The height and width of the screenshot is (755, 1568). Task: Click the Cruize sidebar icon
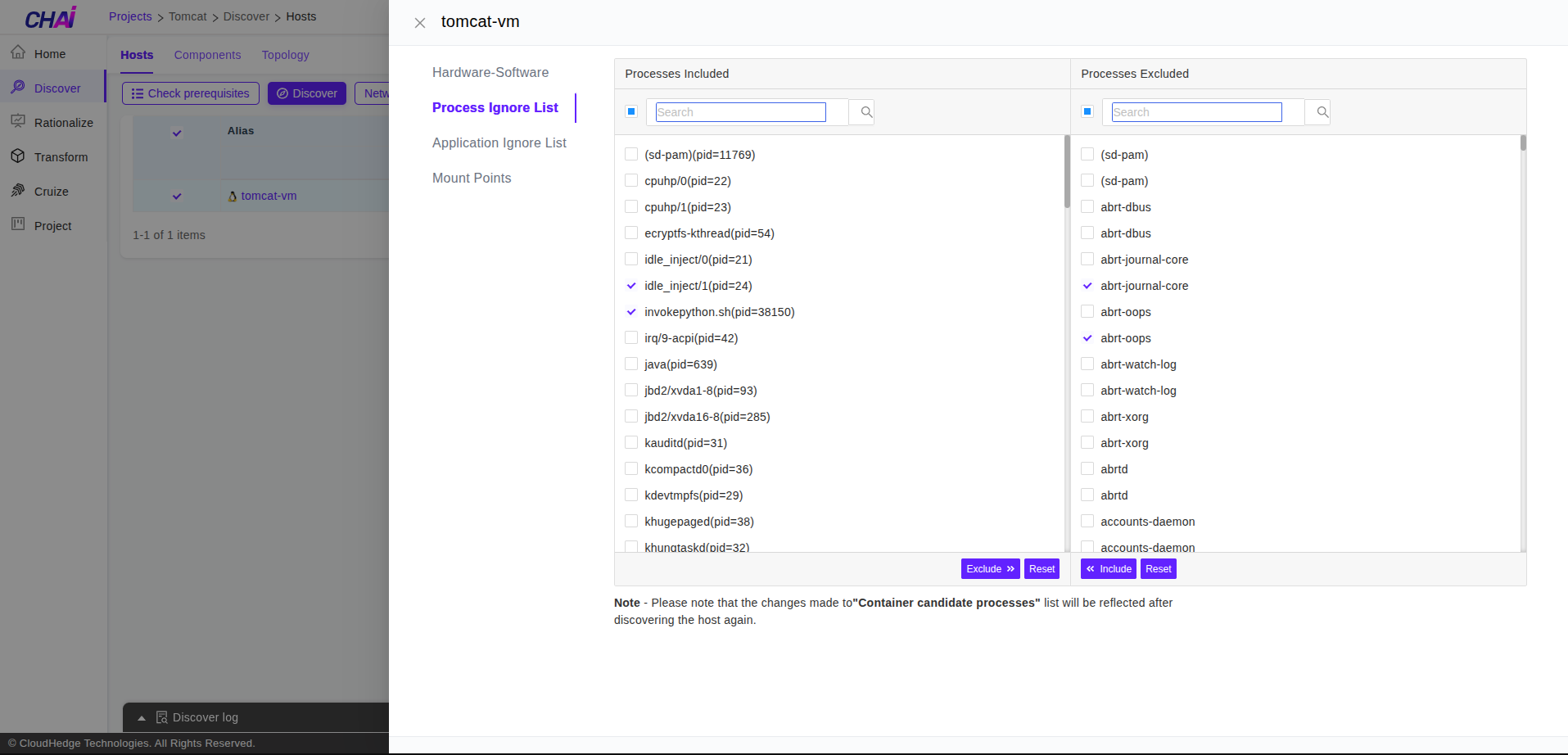coord(18,190)
